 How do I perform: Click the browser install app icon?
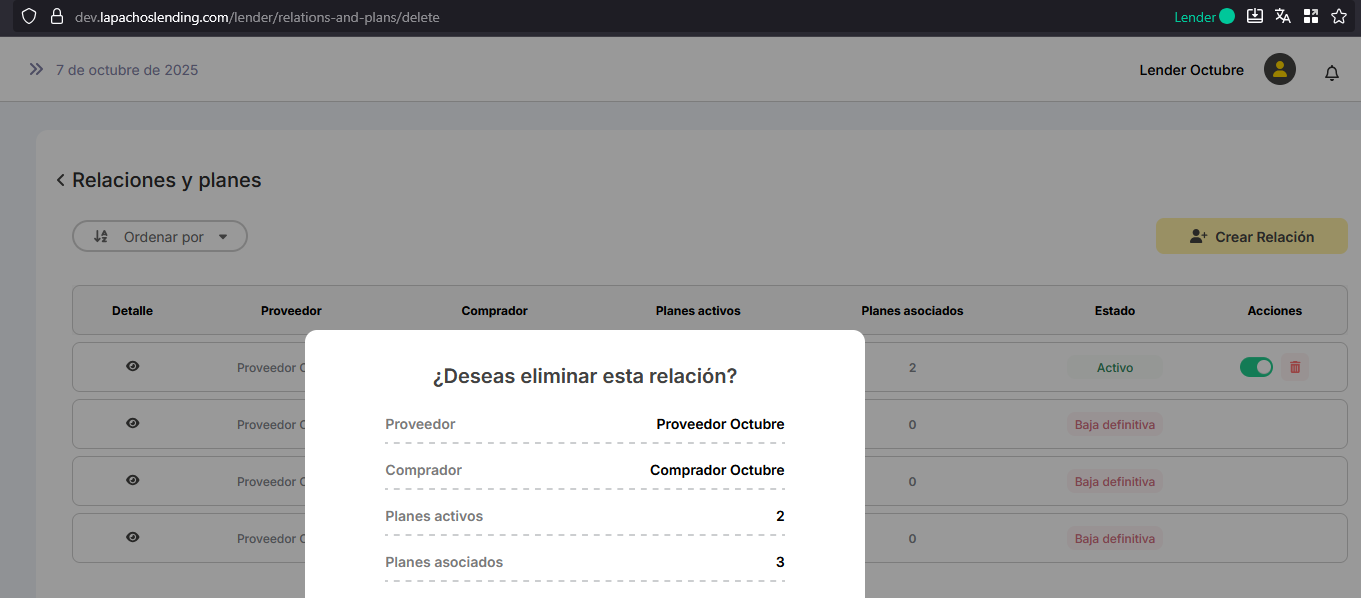click(1255, 17)
